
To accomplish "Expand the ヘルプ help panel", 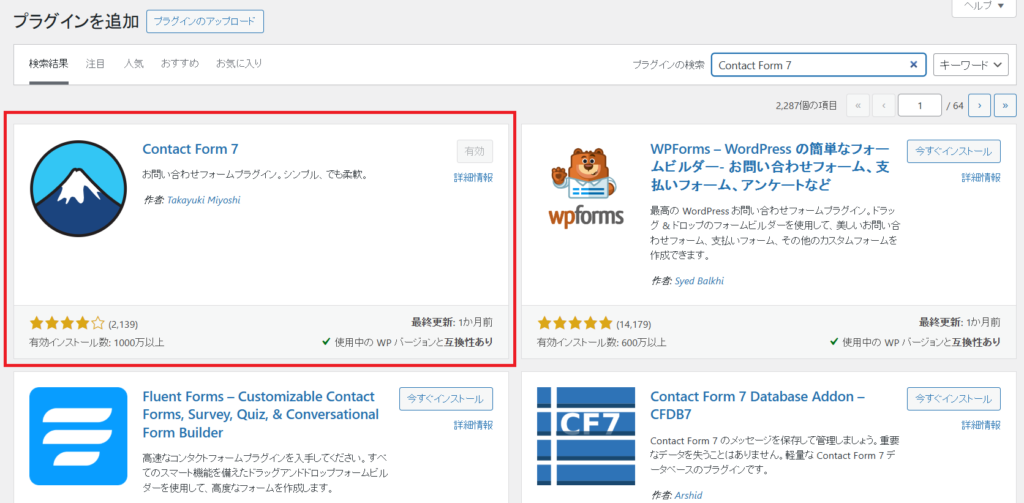I will [x=984, y=6].
